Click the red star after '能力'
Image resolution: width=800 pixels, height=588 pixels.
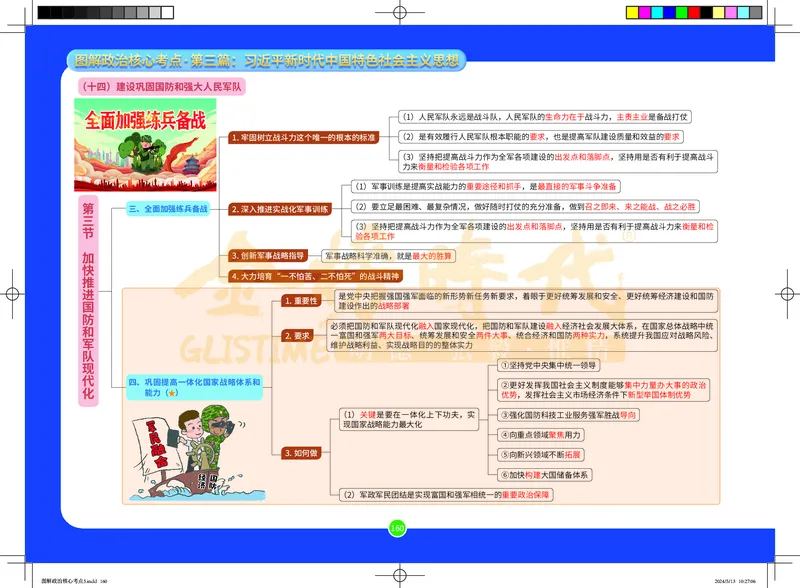pyautogui.click(x=172, y=394)
